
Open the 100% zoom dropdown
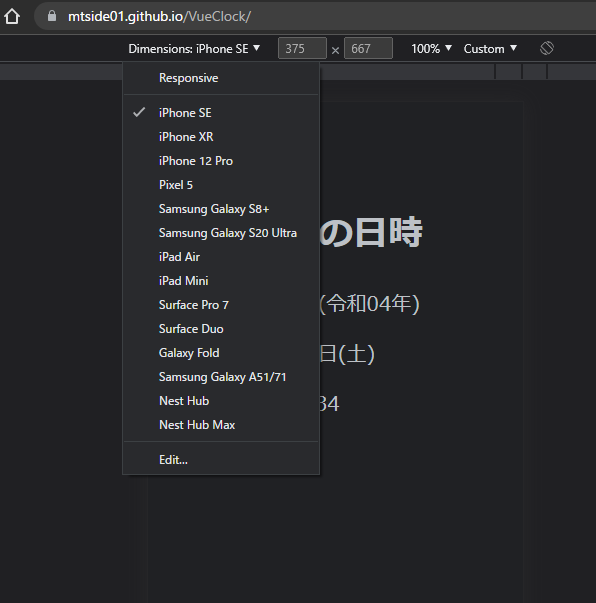[x=431, y=49]
